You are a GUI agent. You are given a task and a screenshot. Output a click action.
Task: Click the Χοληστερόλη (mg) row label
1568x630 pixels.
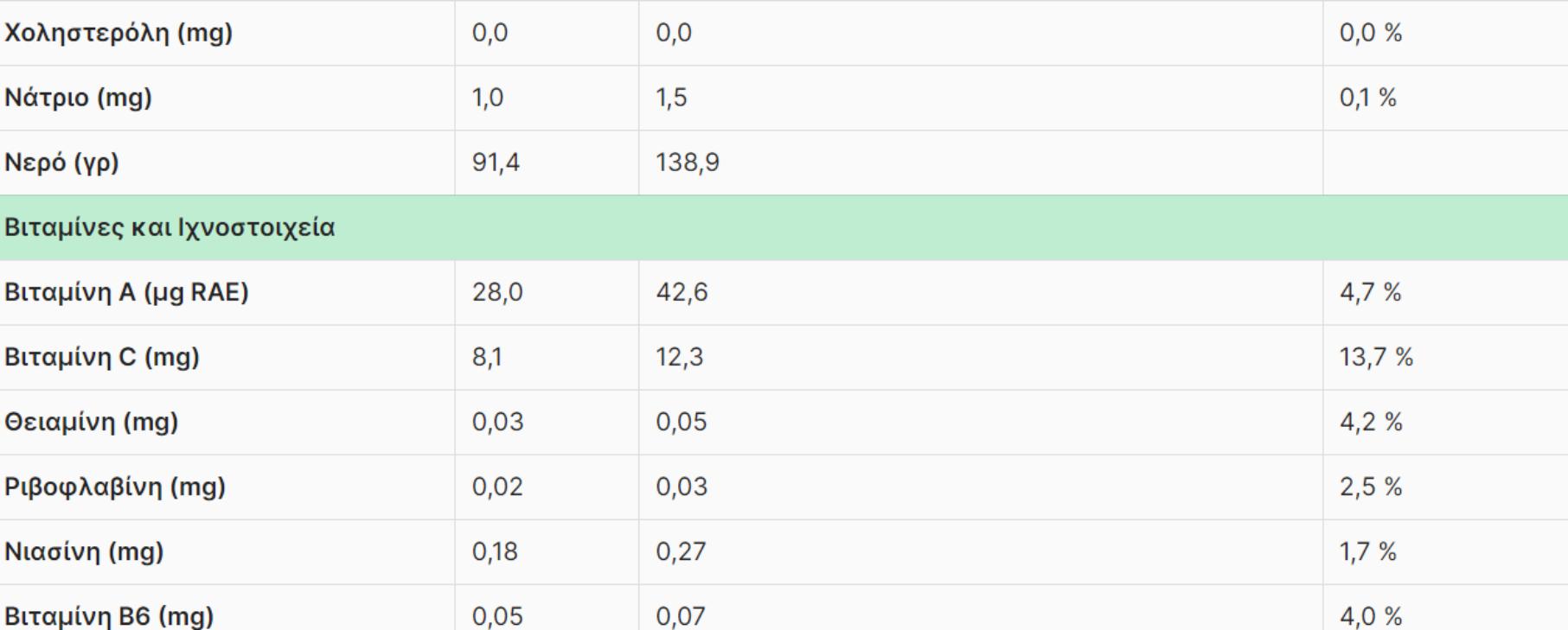(x=118, y=33)
